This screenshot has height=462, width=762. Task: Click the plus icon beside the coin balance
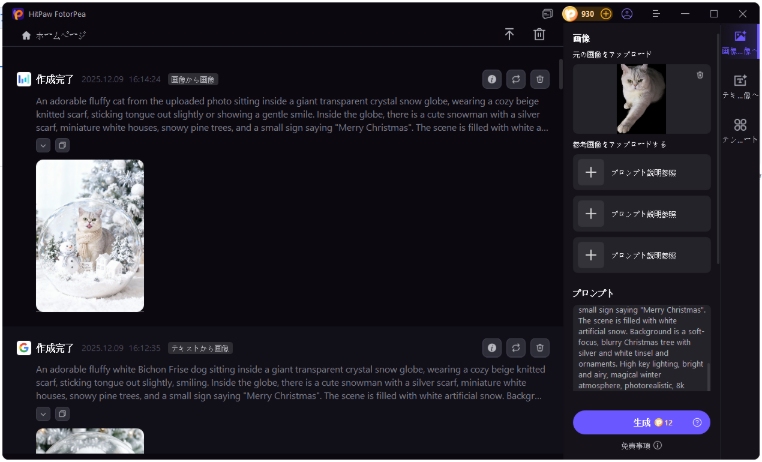tap(606, 14)
